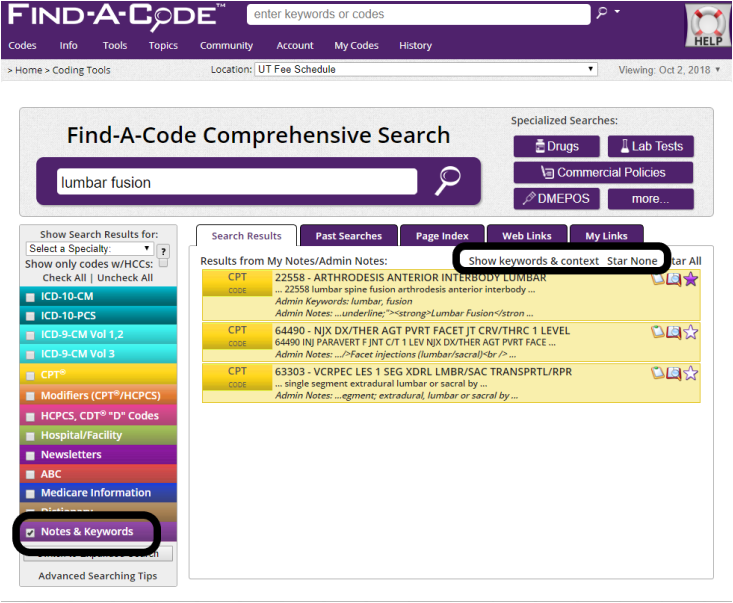Click the Home breadcrumb link

[29, 70]
